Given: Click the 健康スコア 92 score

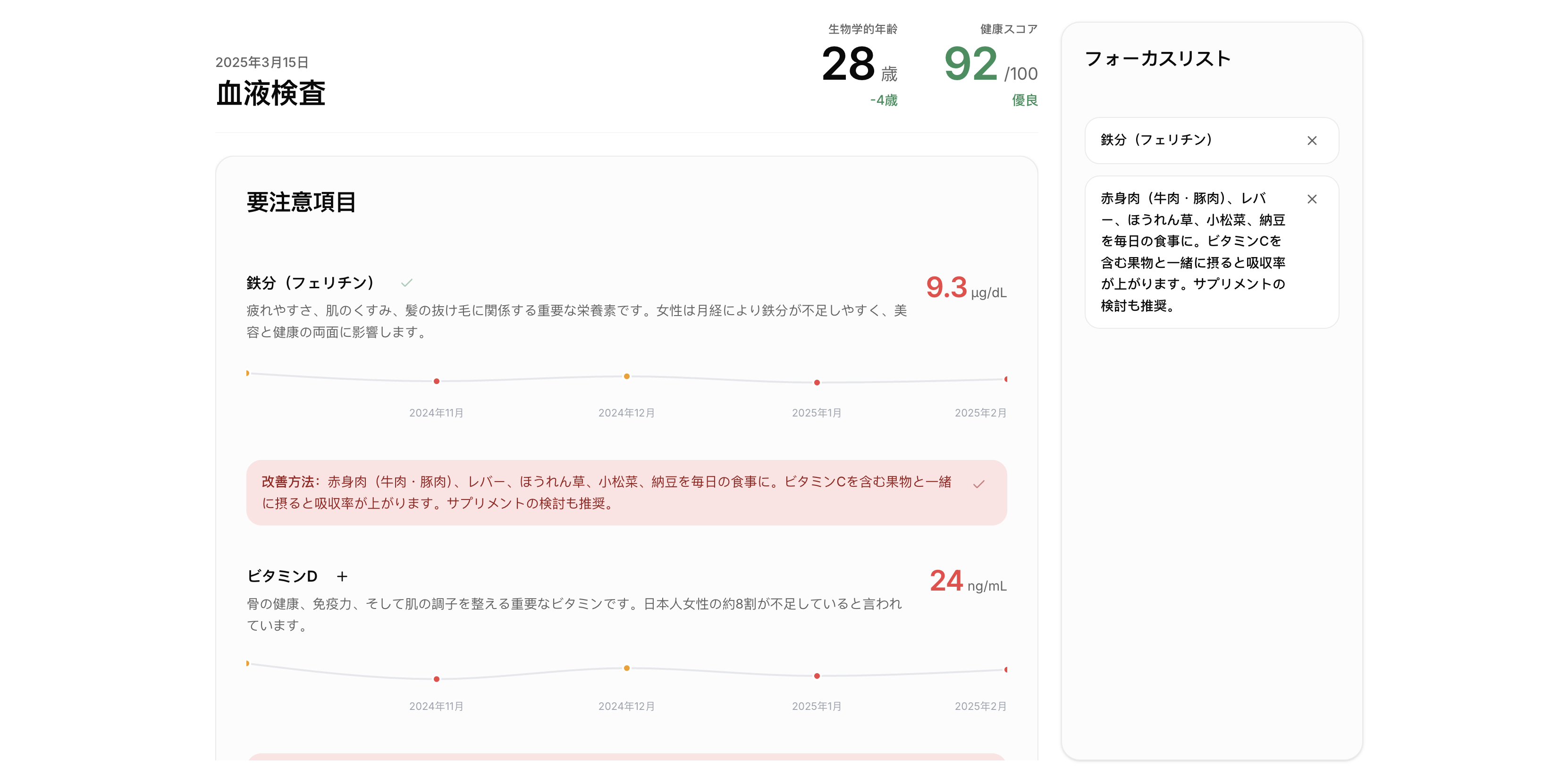Looking at the screenshot, I should [971, 65].
